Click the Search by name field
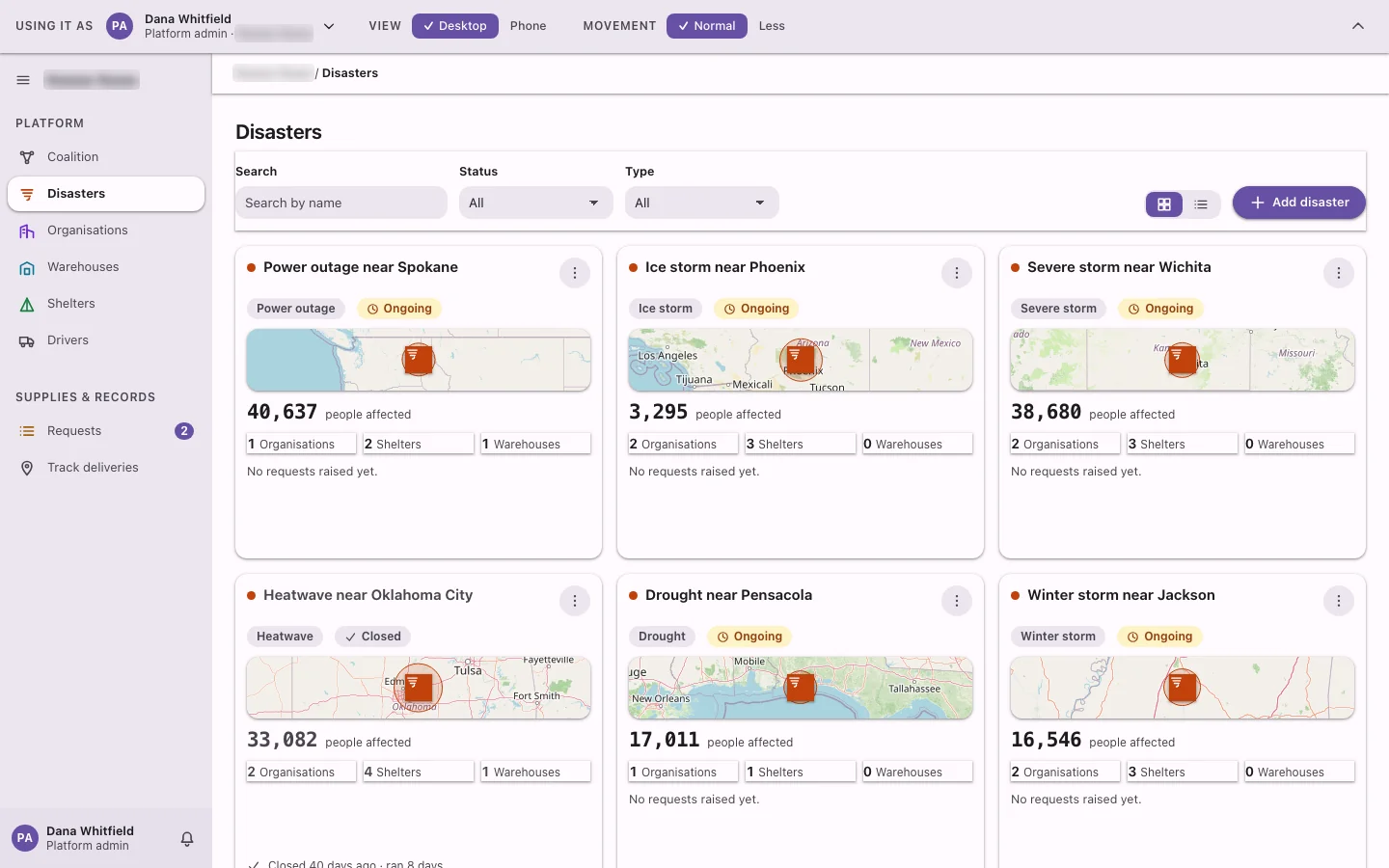 (341, 203)
